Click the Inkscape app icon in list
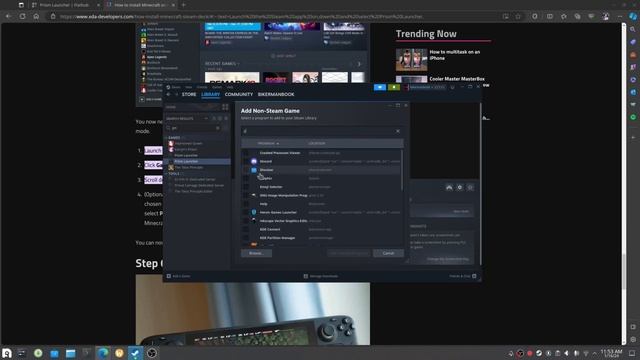 [x=254, y=221]
